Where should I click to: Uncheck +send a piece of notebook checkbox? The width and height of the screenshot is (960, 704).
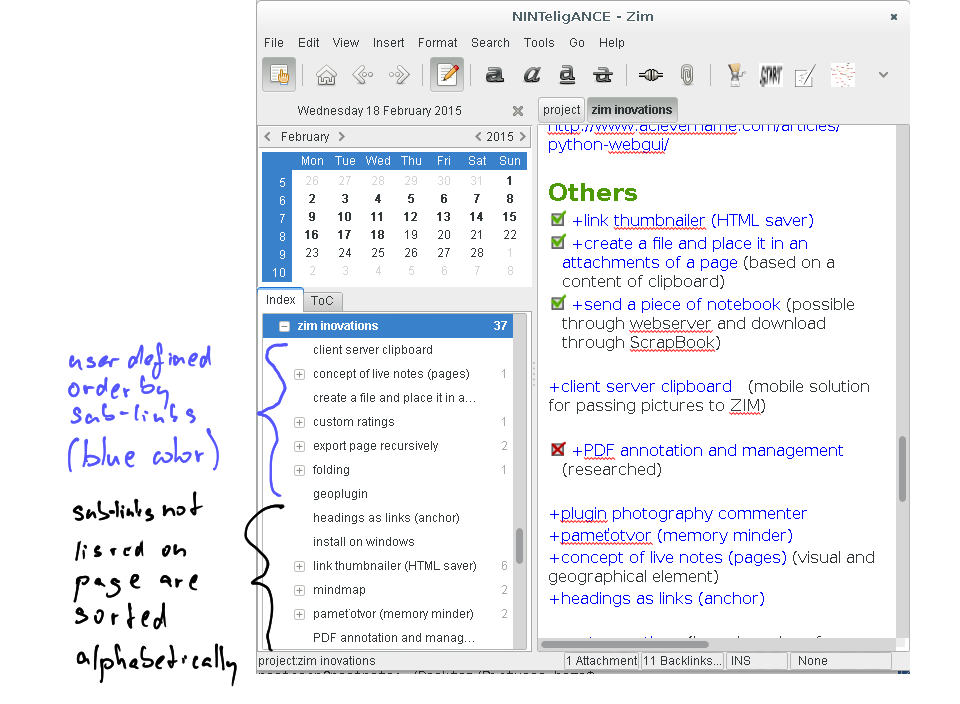point(558,302)
